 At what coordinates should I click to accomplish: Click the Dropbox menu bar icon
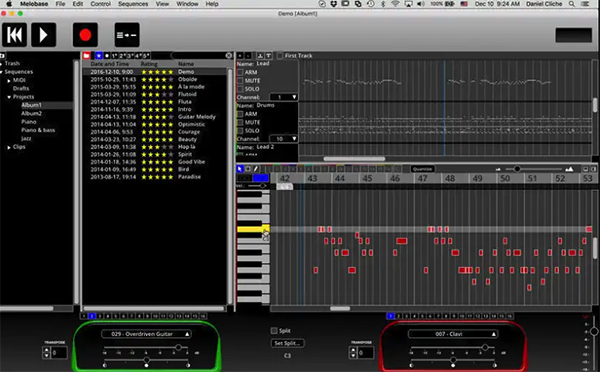tap(334, 4)
